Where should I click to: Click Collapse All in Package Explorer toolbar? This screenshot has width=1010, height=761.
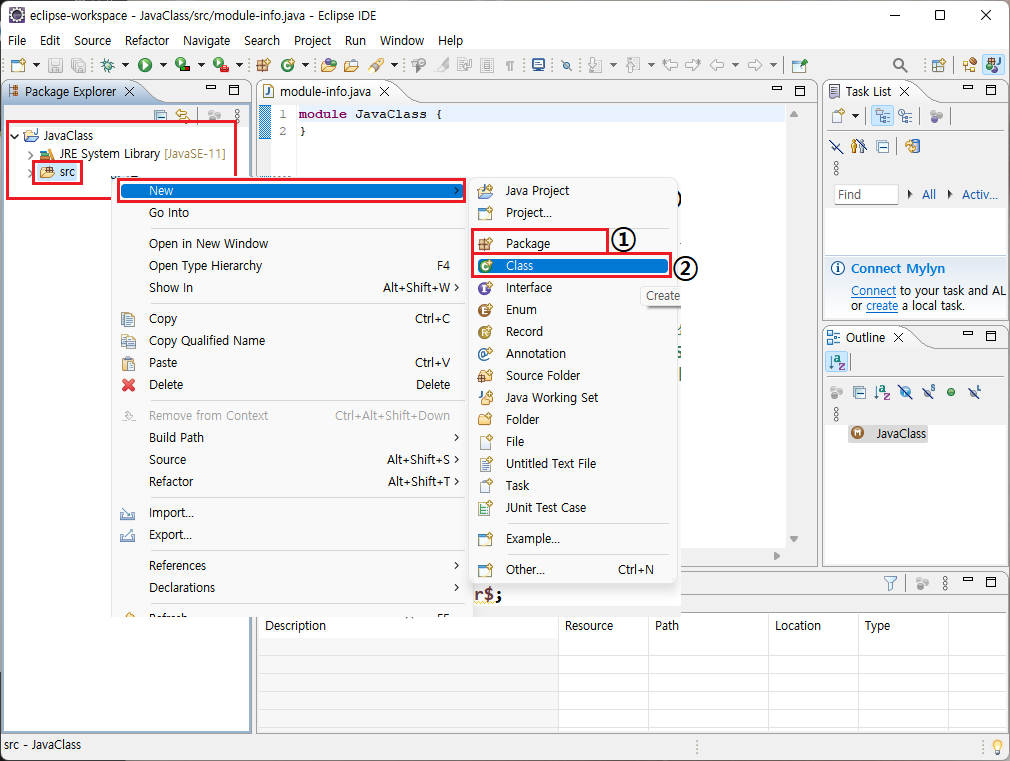(160, 115)
